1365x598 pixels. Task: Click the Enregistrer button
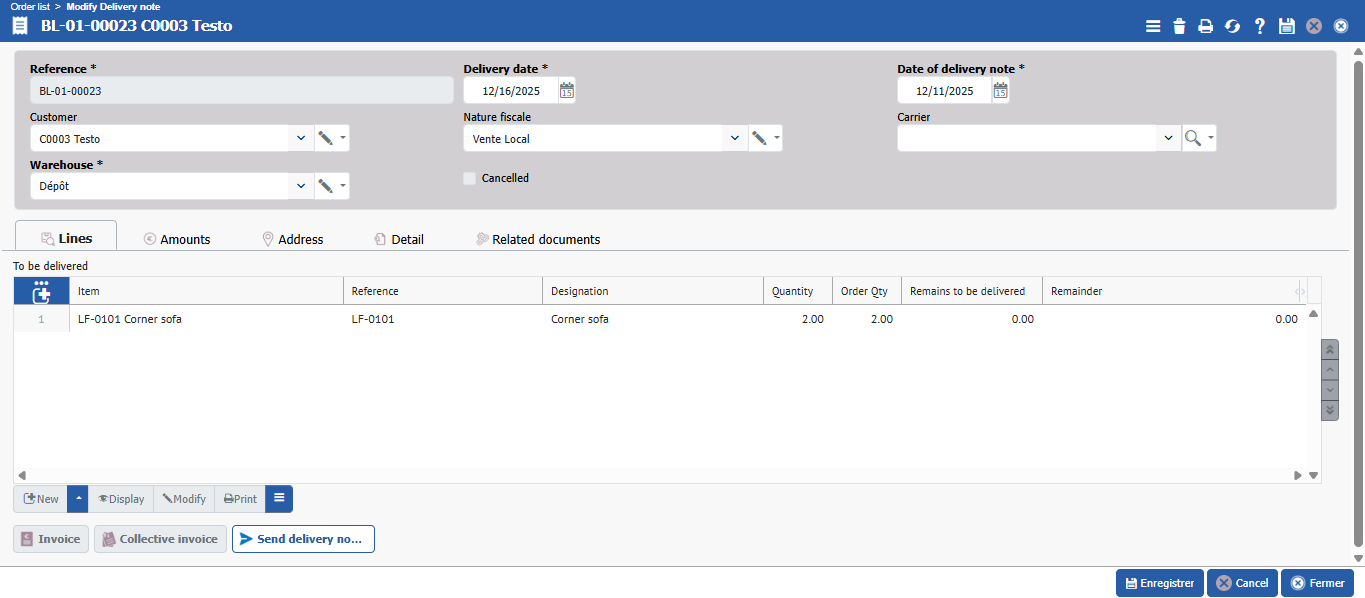(1160, 583)
